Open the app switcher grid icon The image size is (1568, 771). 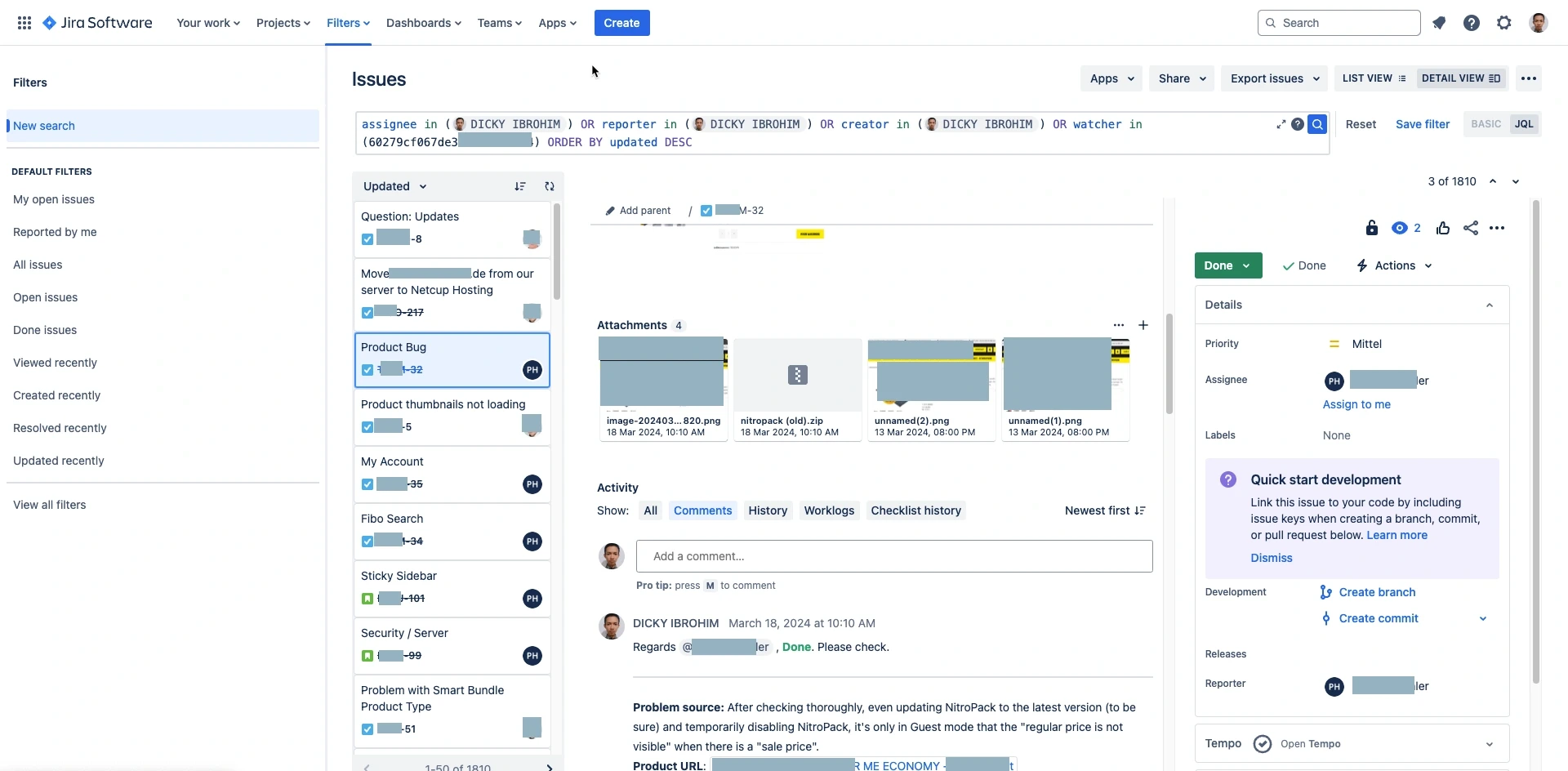coord(24,23)
